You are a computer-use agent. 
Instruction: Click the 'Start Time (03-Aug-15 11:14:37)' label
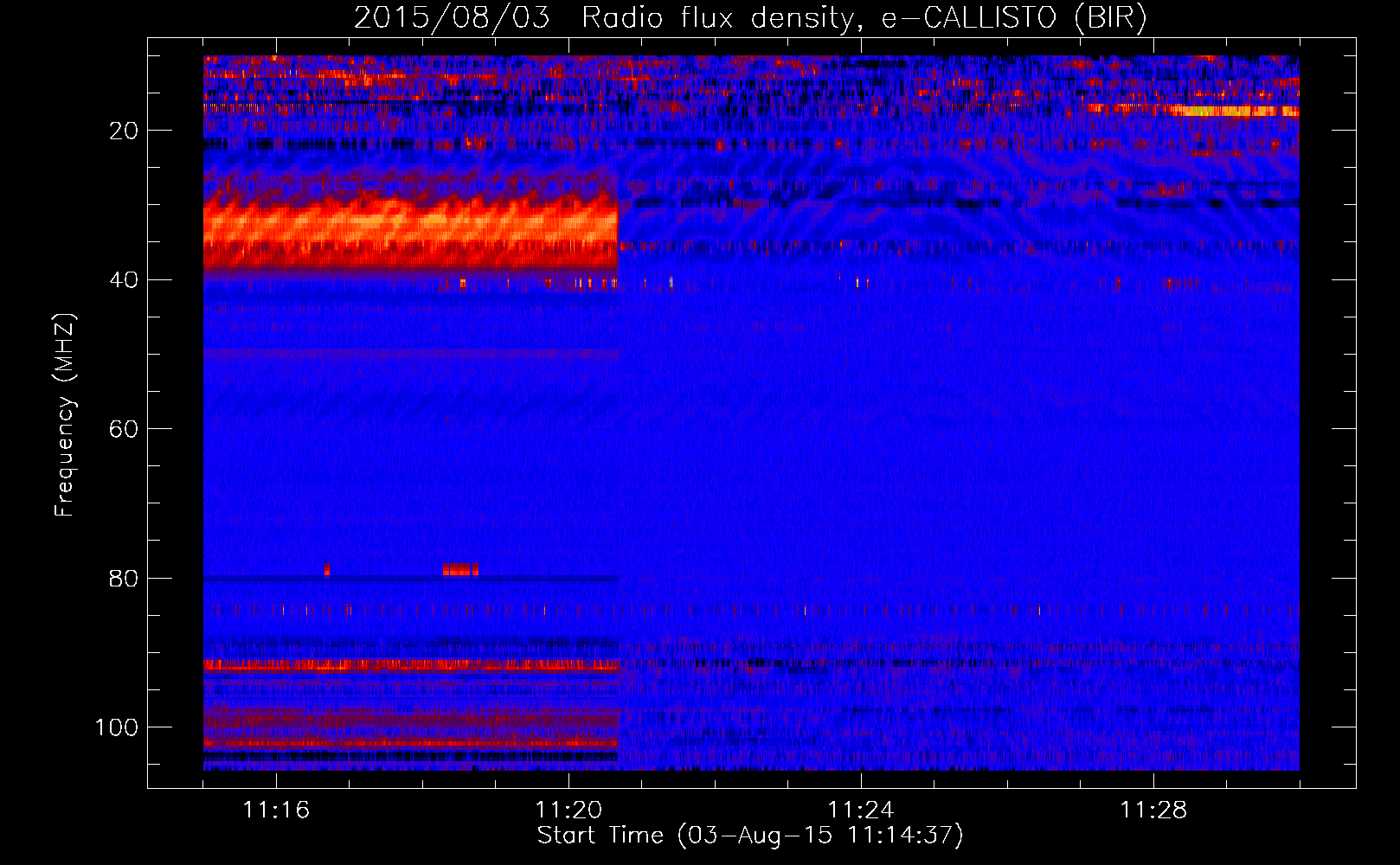(x=749, y=836)
